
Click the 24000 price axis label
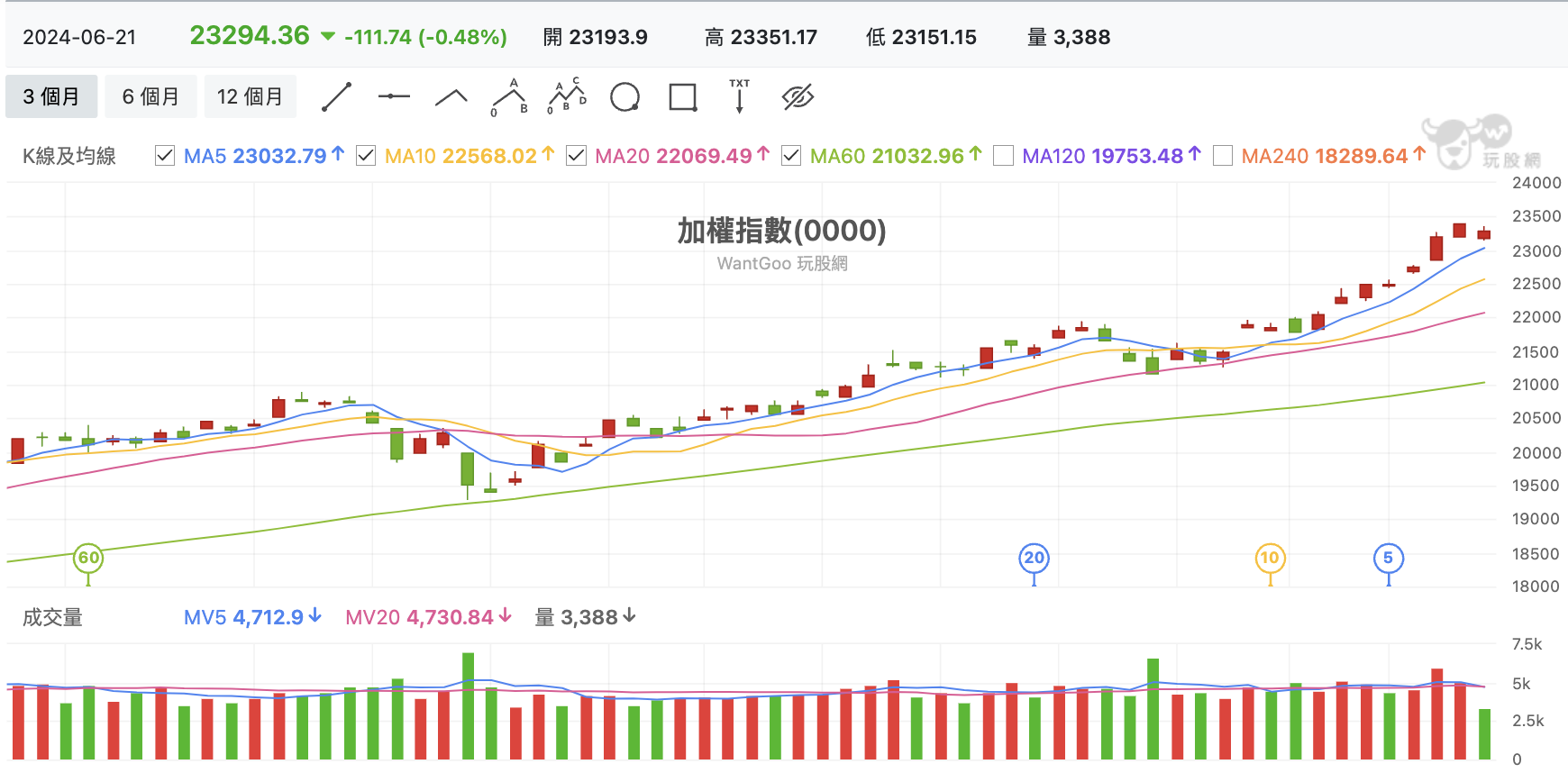coord(1536,182)
